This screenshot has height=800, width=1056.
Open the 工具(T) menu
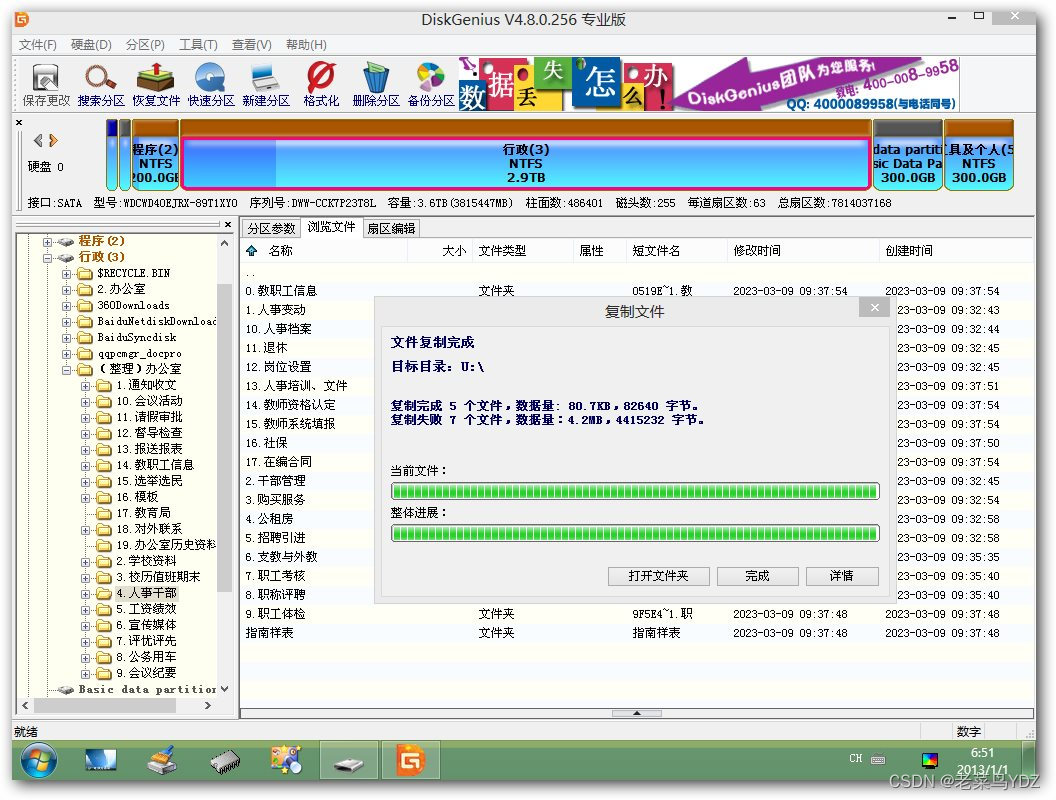198,44
